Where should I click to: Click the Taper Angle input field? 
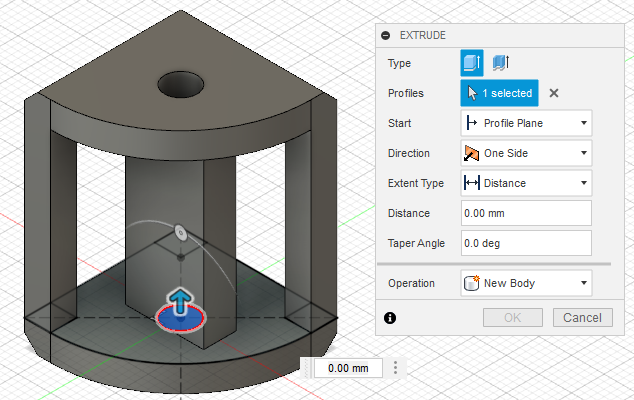(x=526, y=243)
